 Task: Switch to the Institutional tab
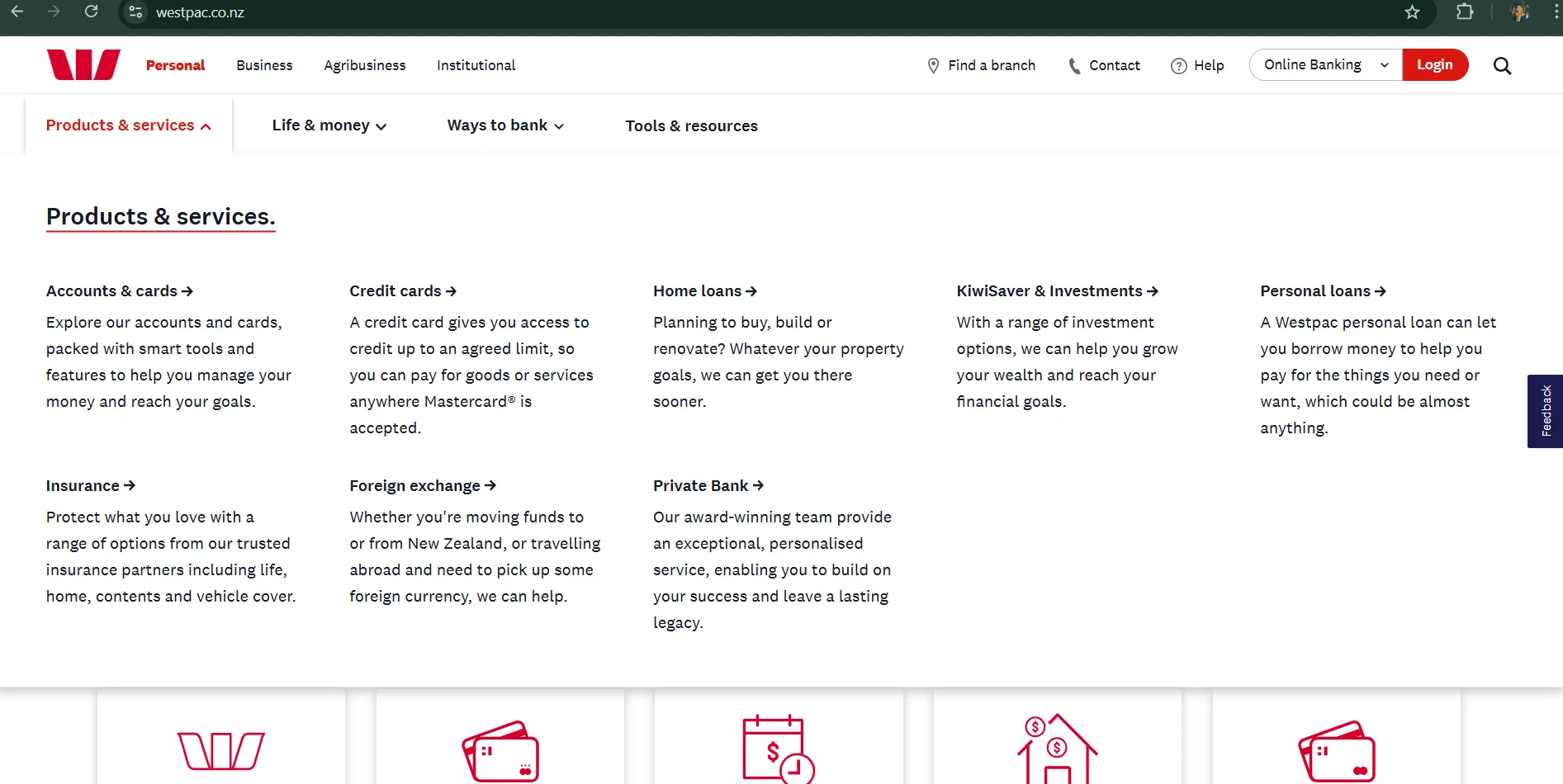[476, 65]
